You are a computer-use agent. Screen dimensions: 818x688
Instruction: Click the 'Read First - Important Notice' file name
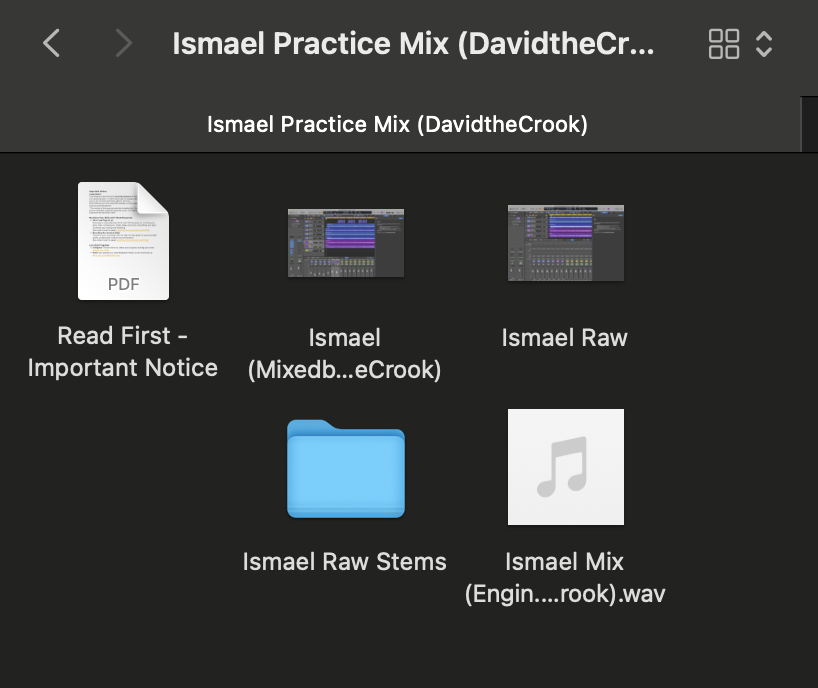[123, 351]
